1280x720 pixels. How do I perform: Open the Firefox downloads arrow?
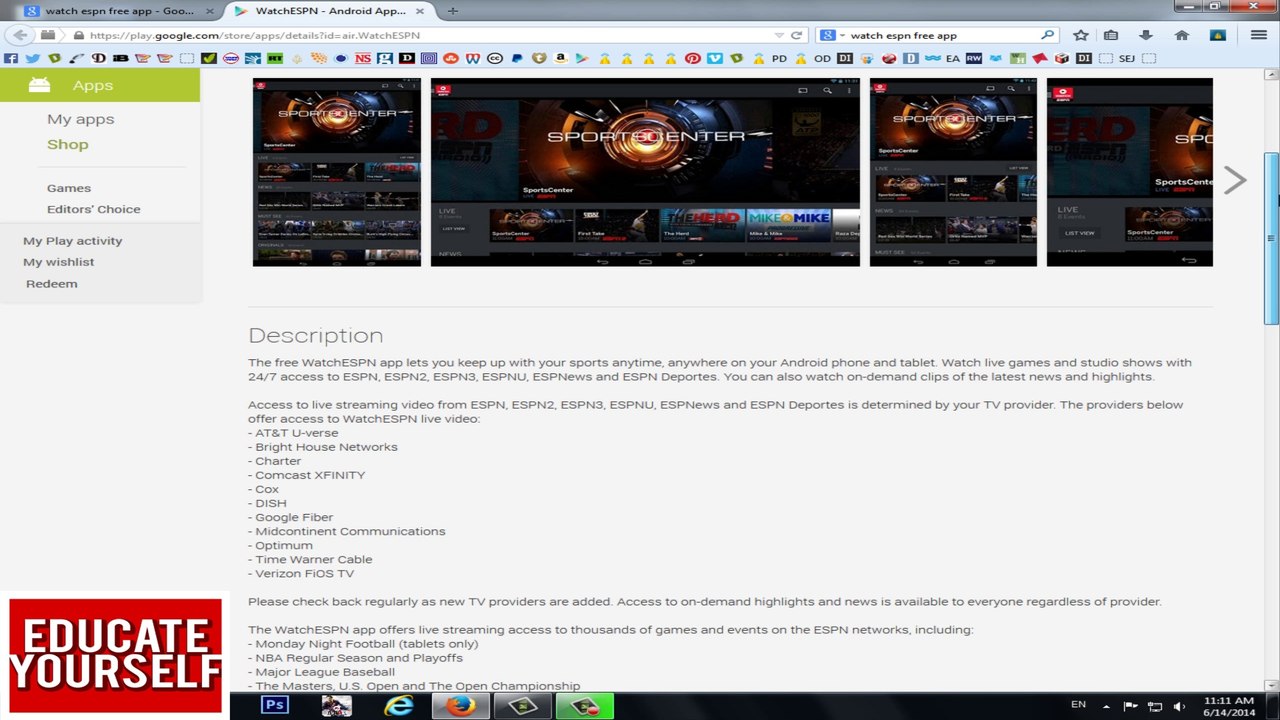(1146, 35)
